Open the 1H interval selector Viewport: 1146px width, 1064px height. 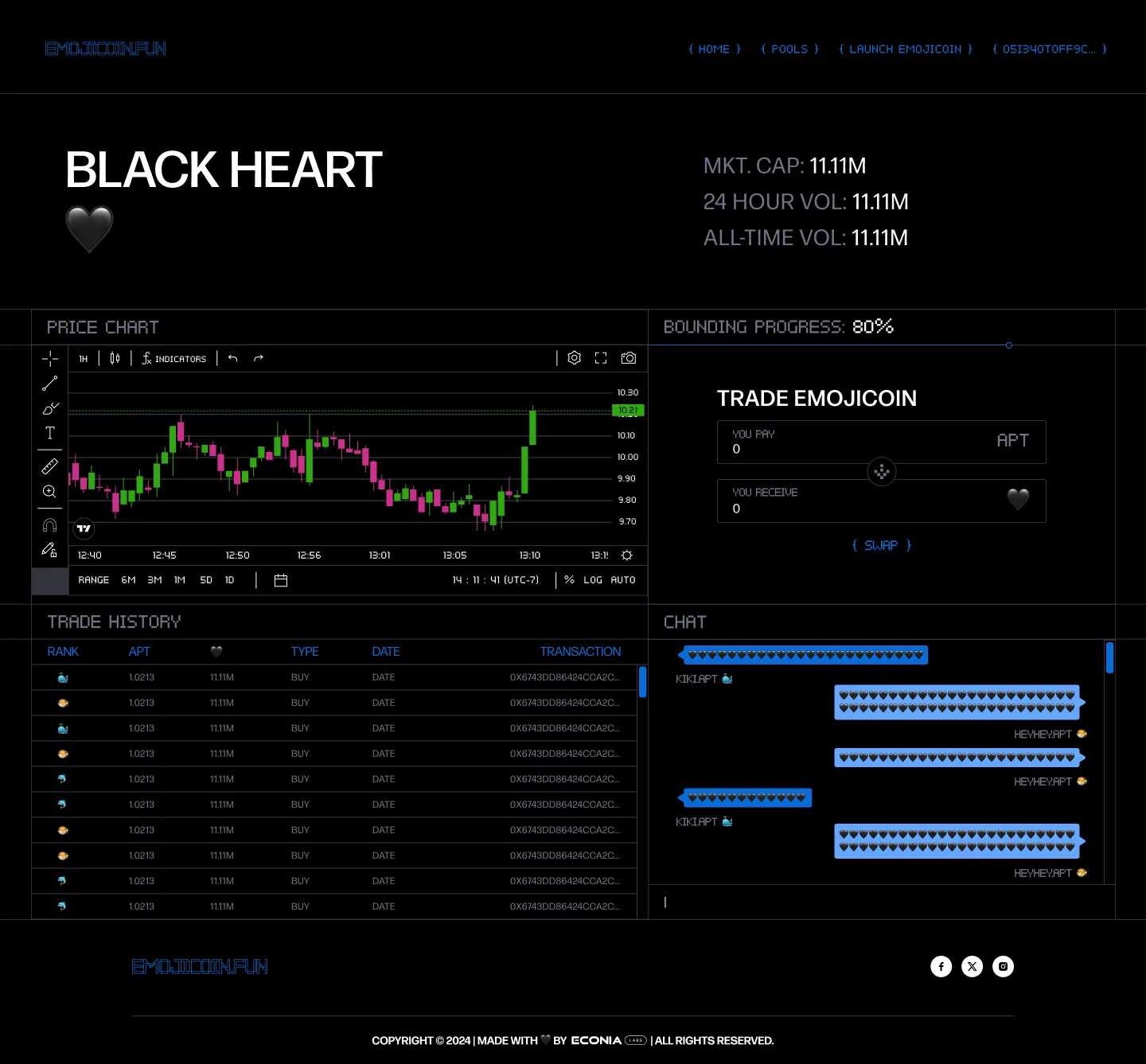pos(84,359)
